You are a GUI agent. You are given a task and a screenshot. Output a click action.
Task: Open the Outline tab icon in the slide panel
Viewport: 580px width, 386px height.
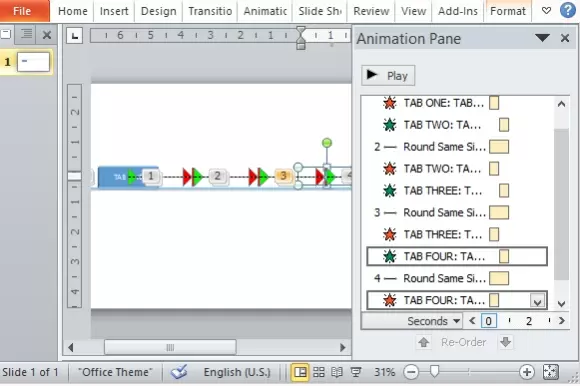pyautogui.click(x=26, y=34)
